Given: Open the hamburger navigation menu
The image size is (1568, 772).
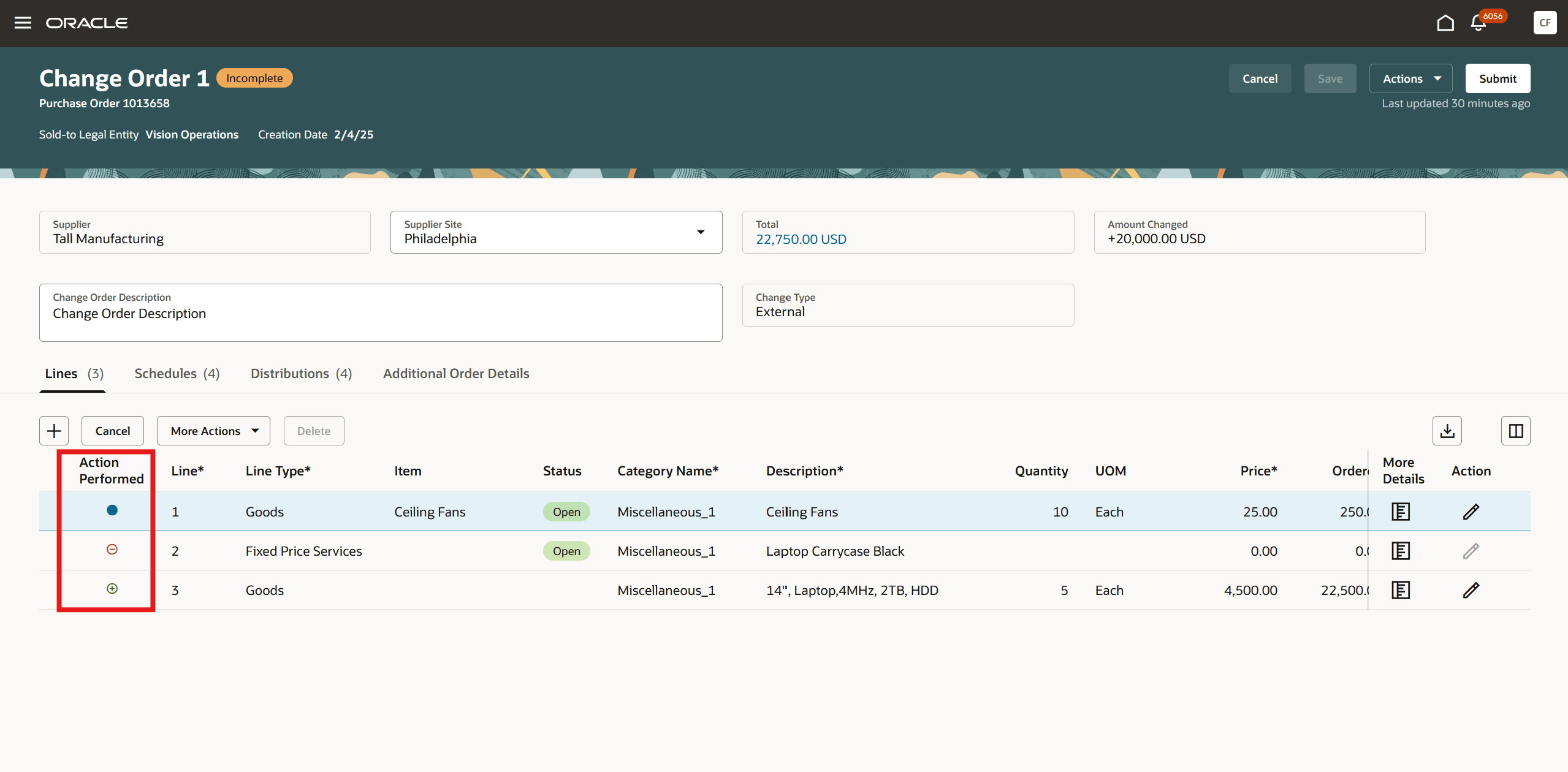Looking at the screenshot, I should click(x=23, y=23).
